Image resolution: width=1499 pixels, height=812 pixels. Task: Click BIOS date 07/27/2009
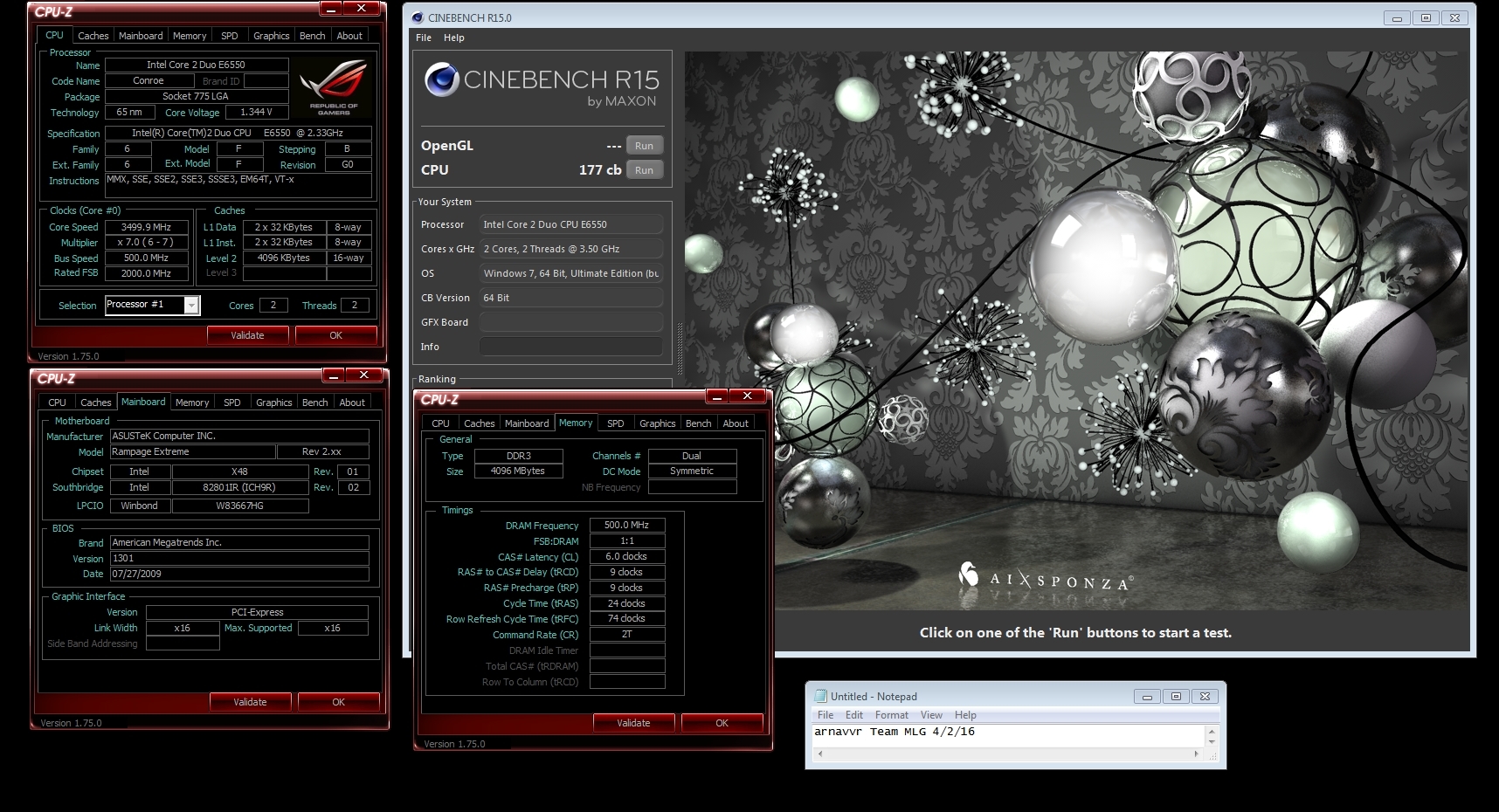click(238, 574)
